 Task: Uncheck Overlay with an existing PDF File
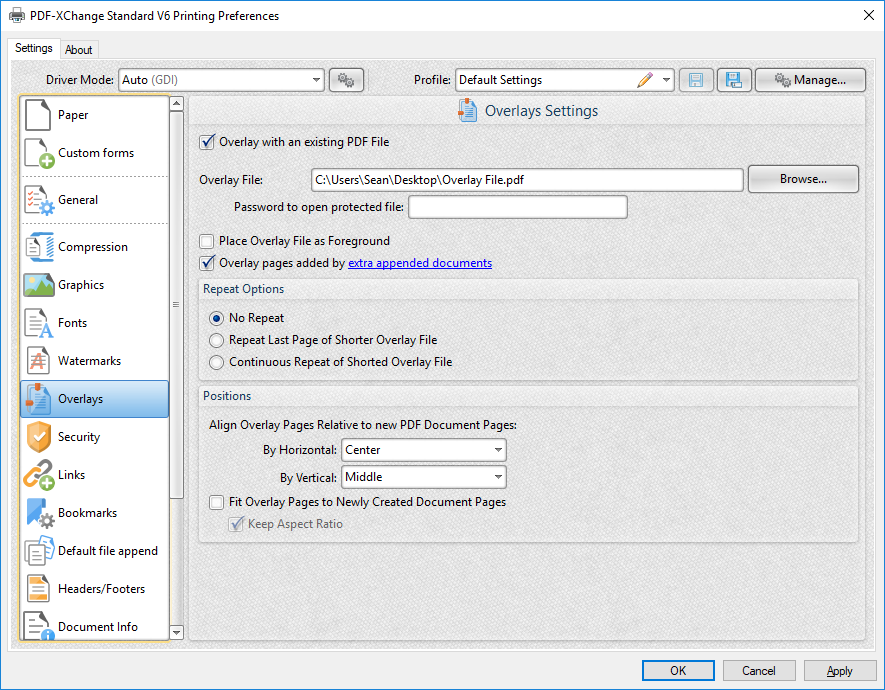click(207, 142)
